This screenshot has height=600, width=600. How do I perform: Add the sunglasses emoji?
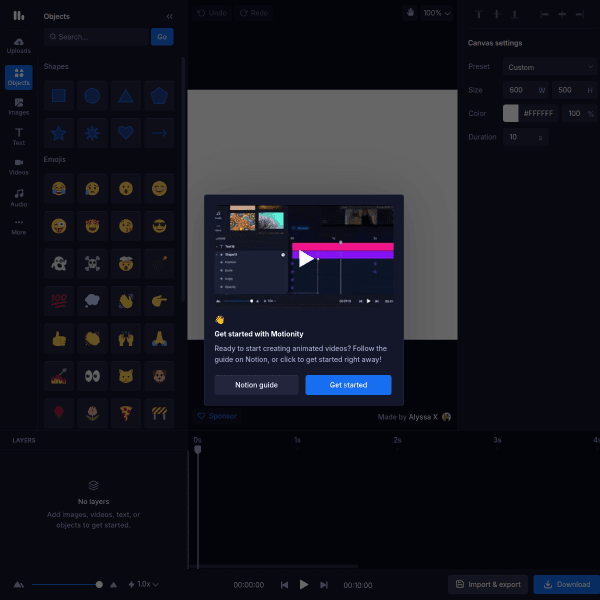click(158, 225)
